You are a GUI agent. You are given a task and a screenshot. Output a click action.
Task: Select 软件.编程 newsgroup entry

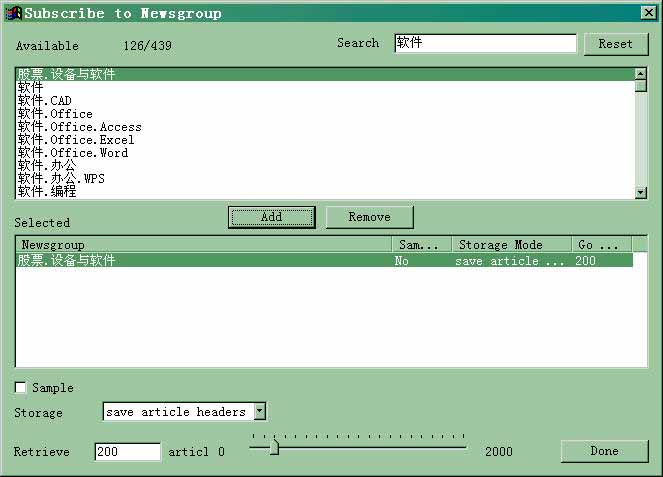[47, 191]
